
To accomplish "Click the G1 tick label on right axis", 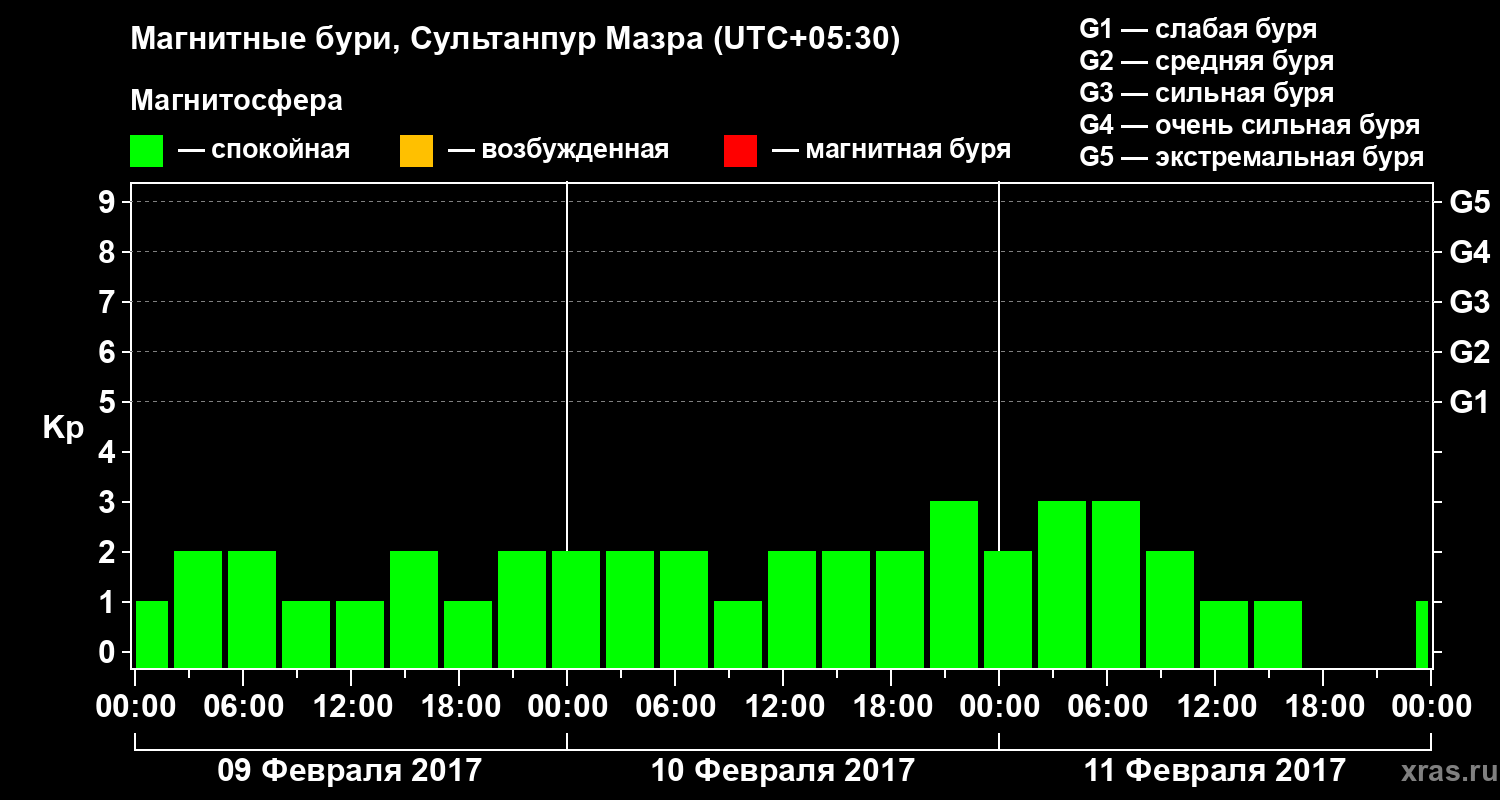I will click(1469, 402).
